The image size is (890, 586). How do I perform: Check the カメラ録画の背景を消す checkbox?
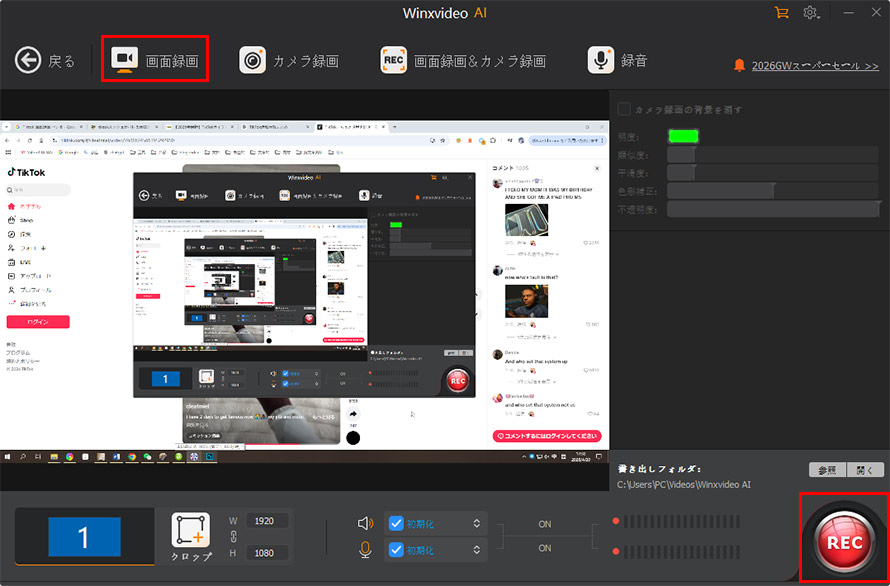pyautogui.click(x=624, y=109)
